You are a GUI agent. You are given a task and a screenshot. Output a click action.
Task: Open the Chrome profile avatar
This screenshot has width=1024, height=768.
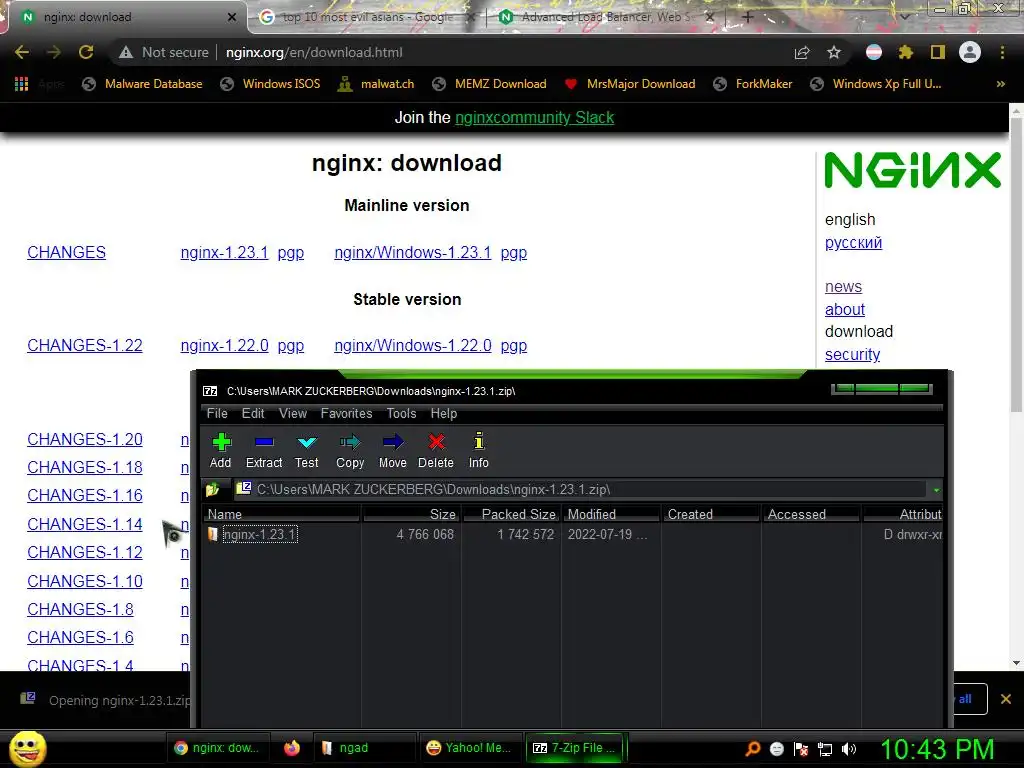[970, 52]
